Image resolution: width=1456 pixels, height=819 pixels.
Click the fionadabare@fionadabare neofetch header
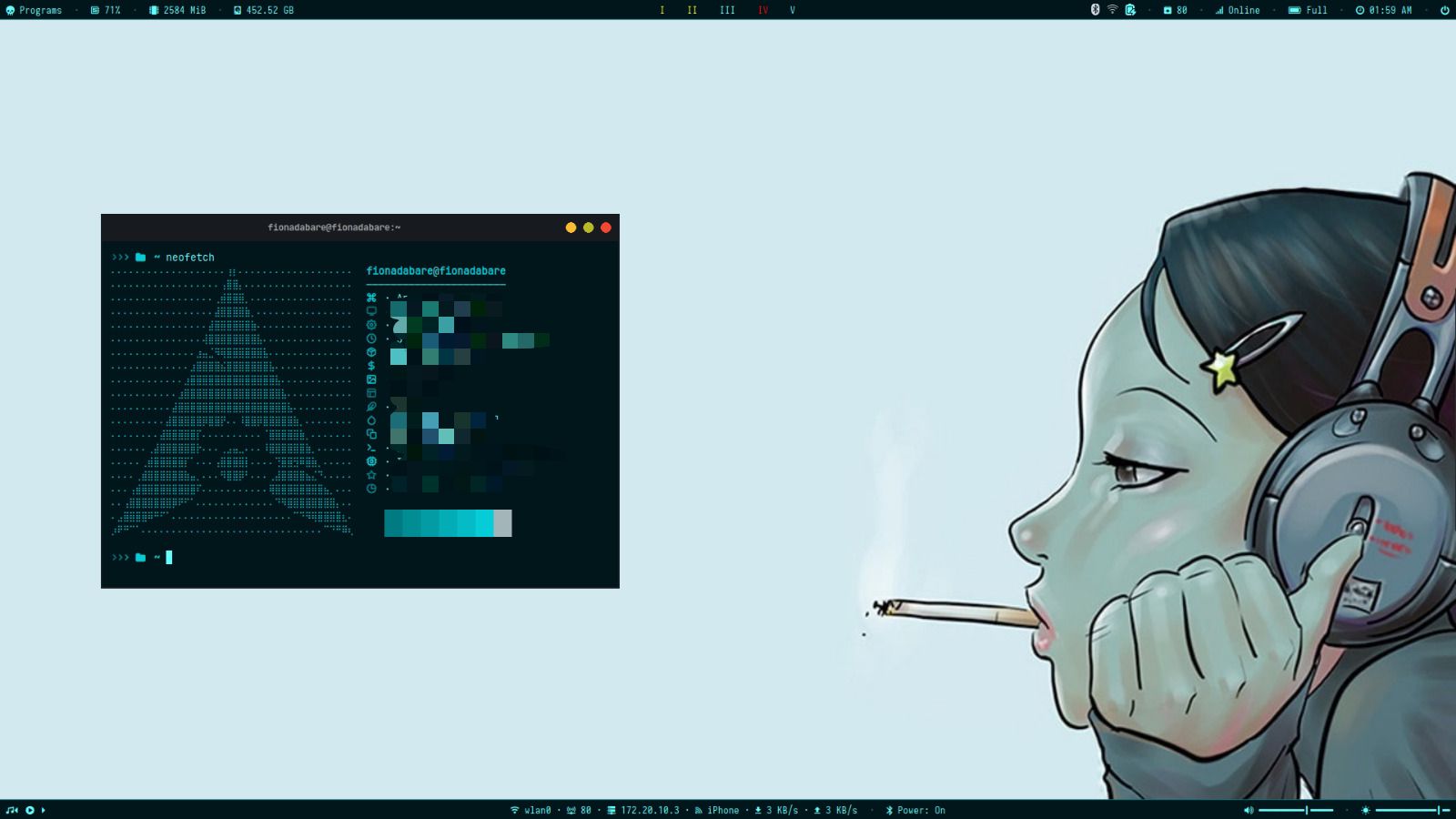coord(436,271)
